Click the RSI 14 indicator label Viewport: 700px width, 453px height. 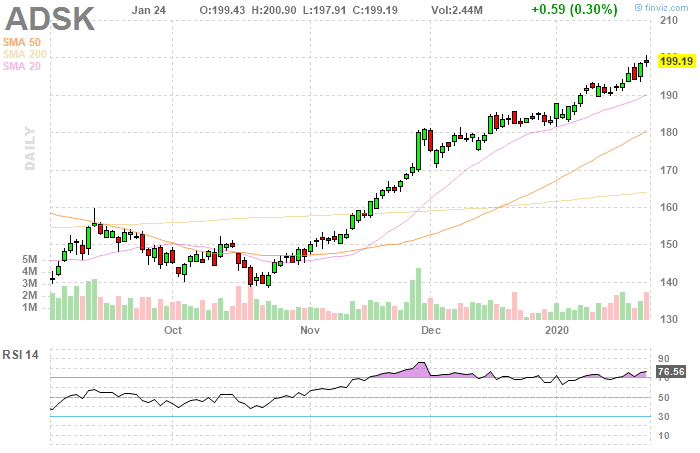pos(21,355)
